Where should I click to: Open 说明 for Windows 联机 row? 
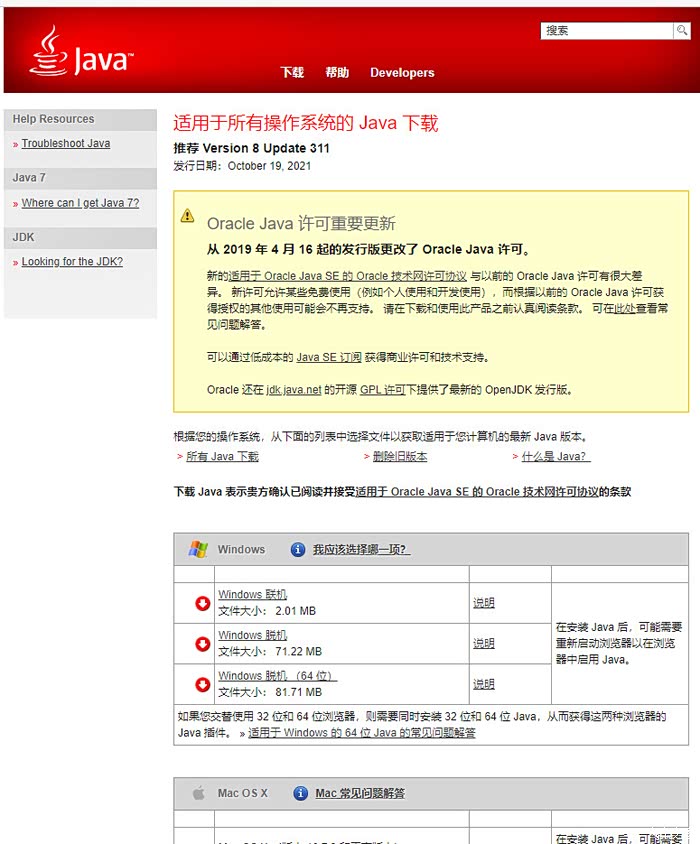click(484, 603)
